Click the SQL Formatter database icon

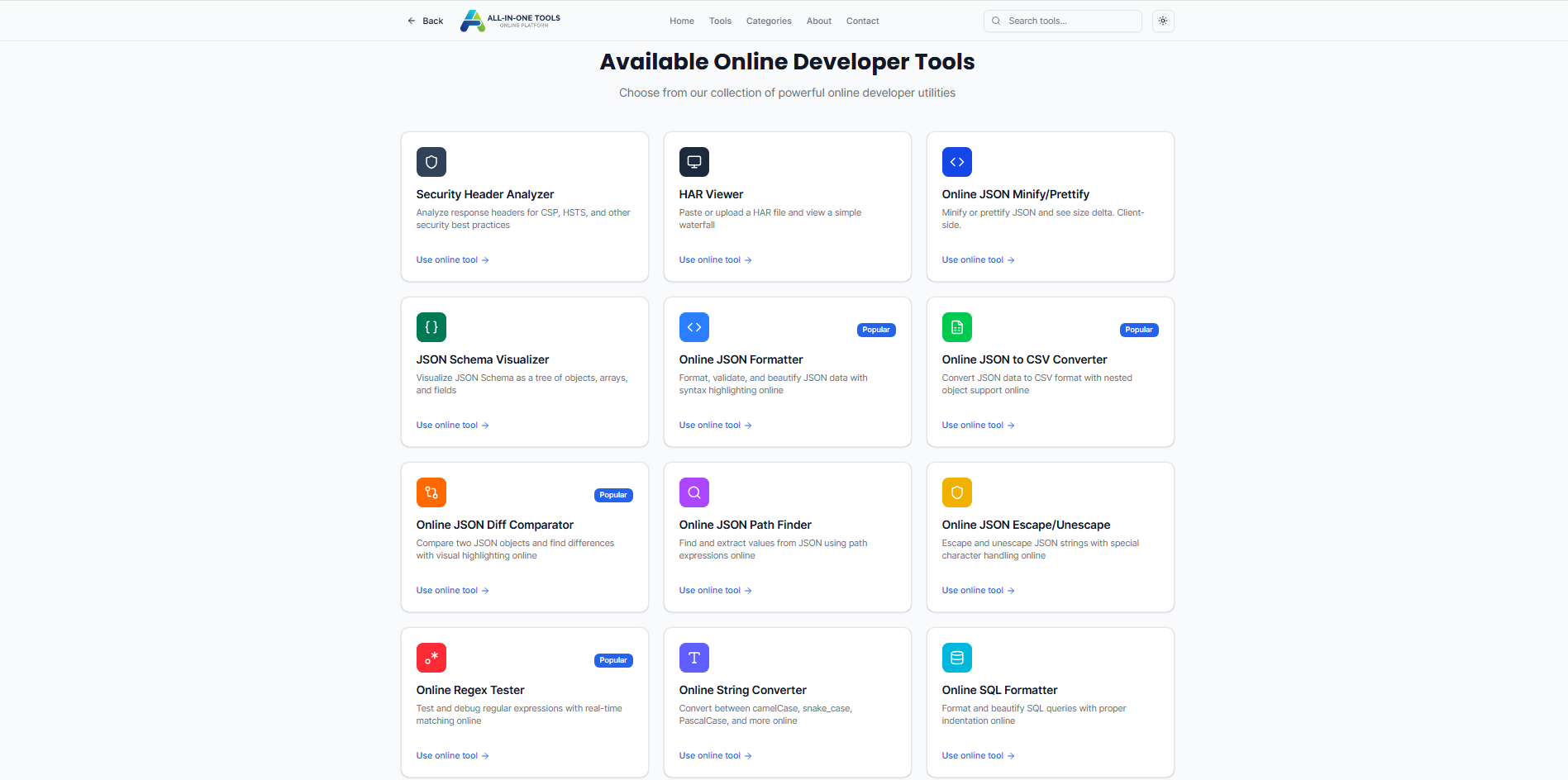[x=956, y=658]
